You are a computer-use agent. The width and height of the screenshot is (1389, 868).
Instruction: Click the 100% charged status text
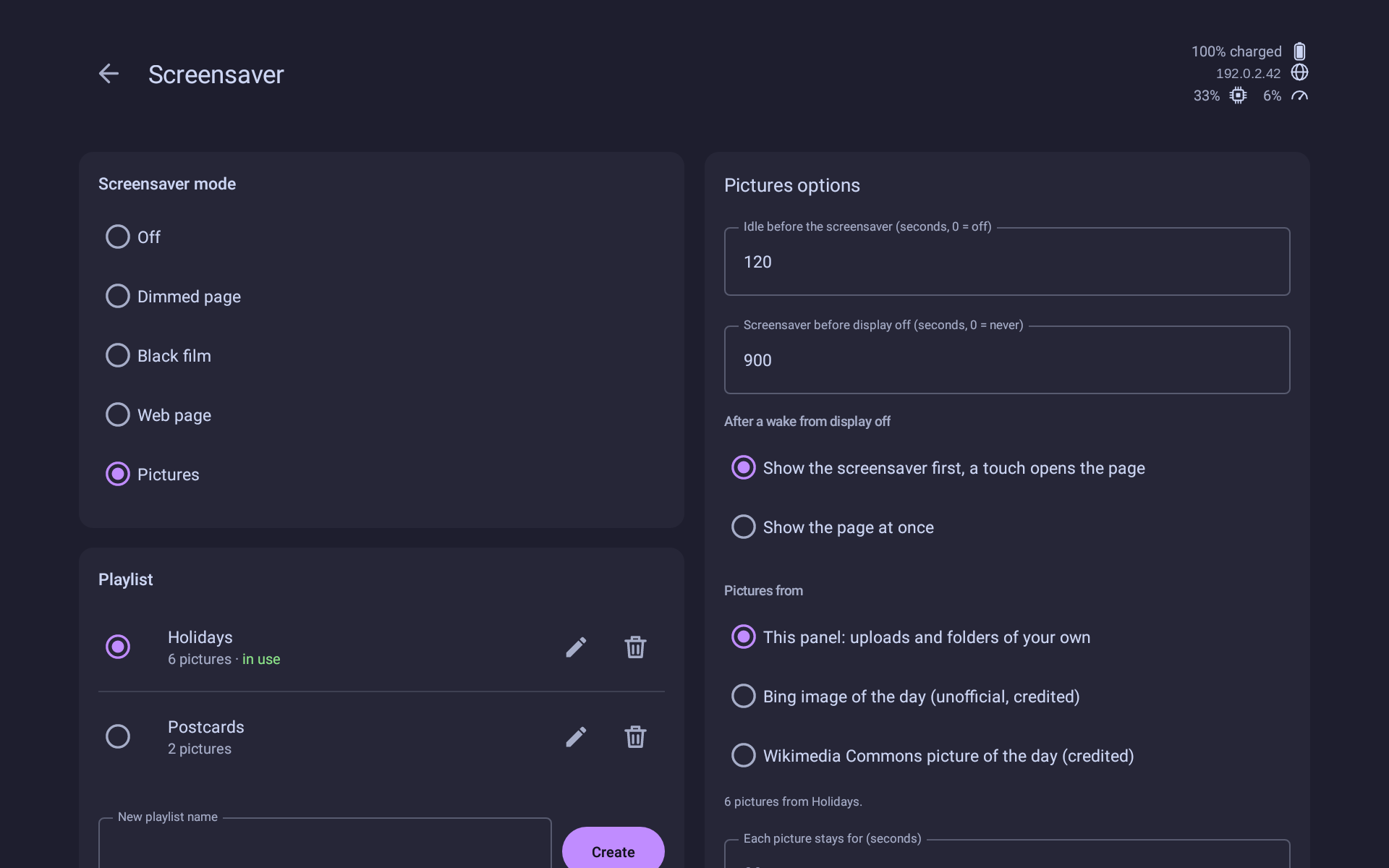(1236, 51)
